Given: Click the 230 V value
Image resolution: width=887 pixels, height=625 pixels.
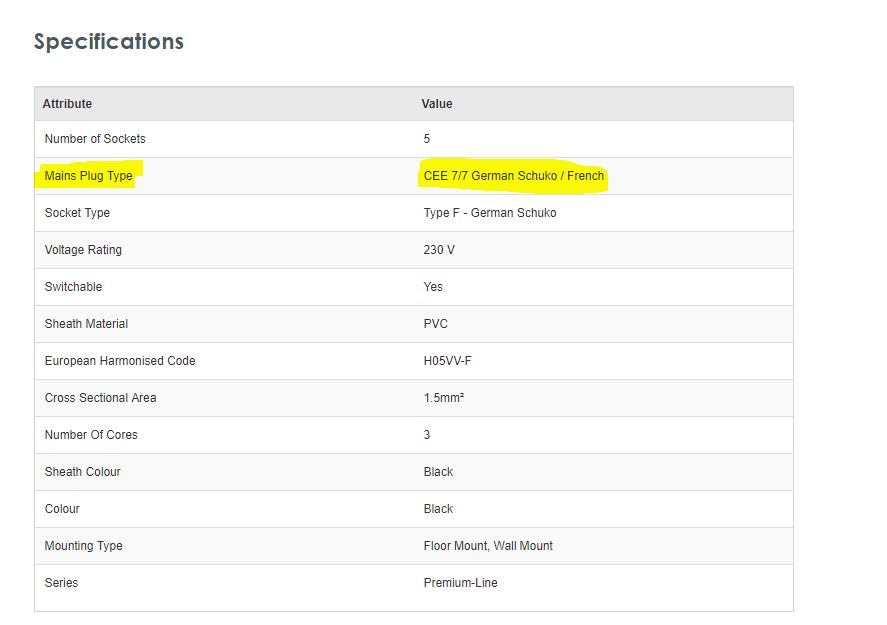Looking at the screenshot, I should pos(439,250).
